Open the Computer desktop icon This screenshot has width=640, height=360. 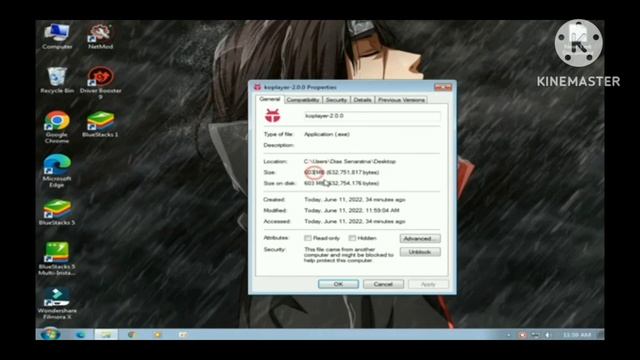tap(57, 37)
